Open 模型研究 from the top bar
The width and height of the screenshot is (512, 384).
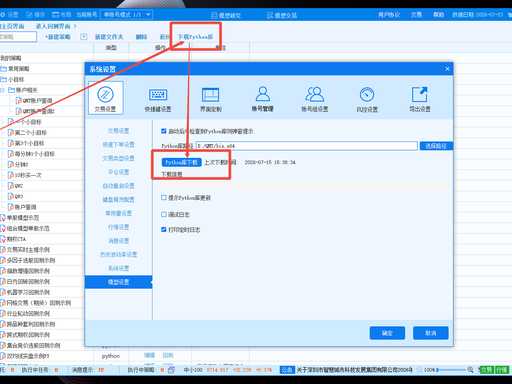[226, 15]
